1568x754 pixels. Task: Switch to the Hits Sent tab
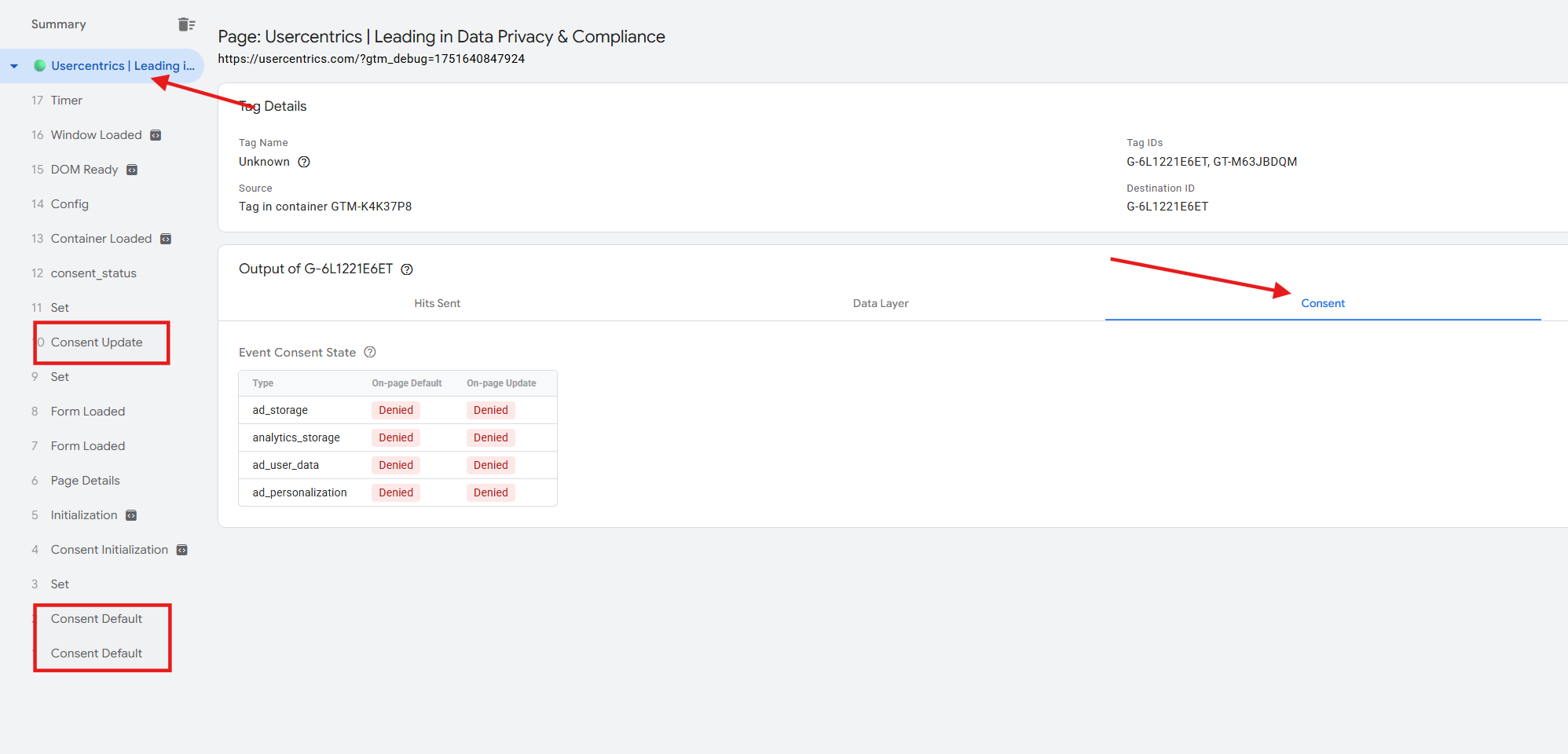coord(438,303)
